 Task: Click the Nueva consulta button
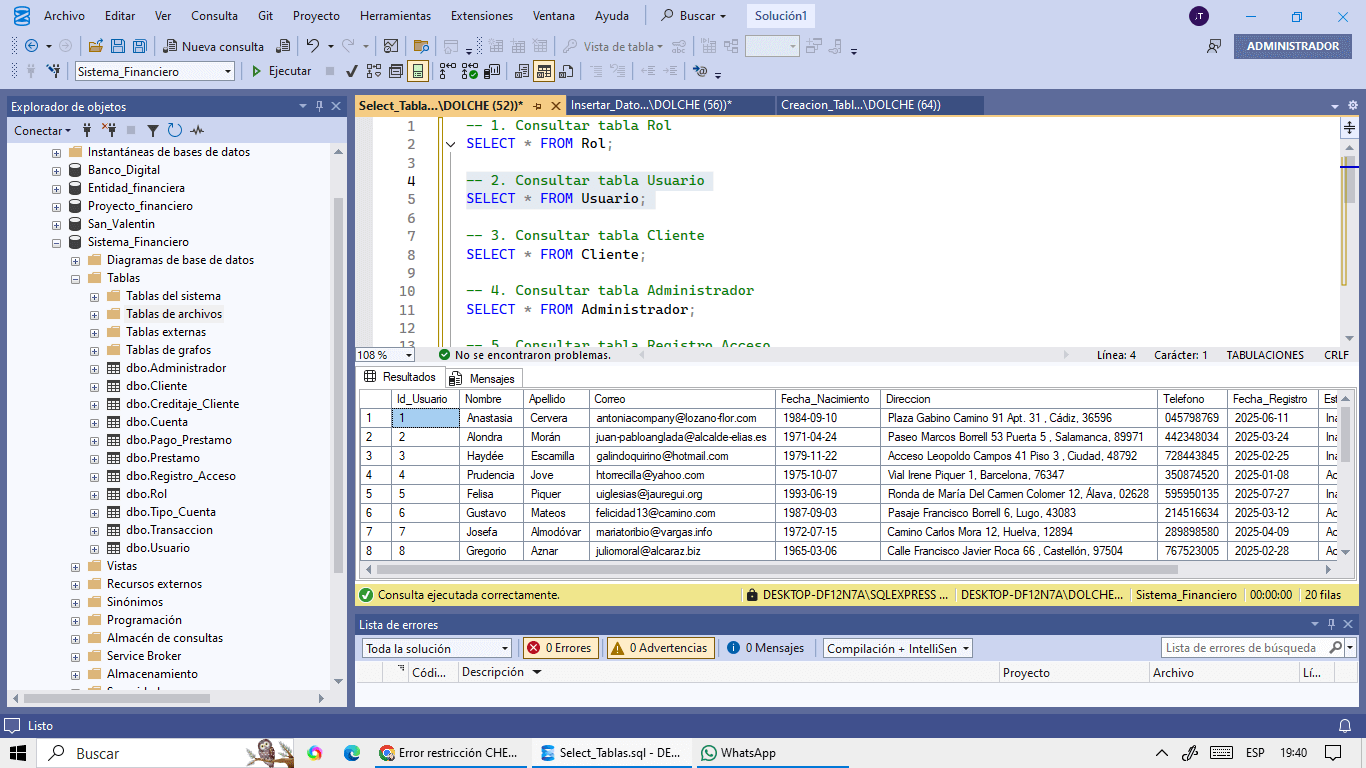pyautogui.click(x=213, y=46)
